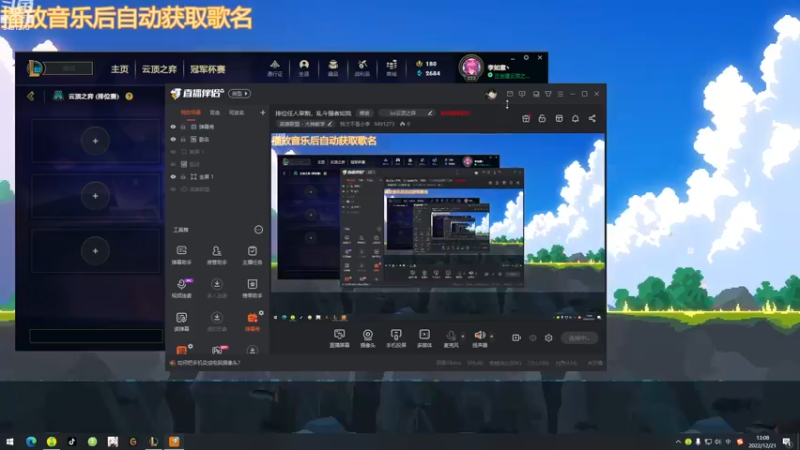Open 云顶之弈 tab in League client

pos(159,69)
